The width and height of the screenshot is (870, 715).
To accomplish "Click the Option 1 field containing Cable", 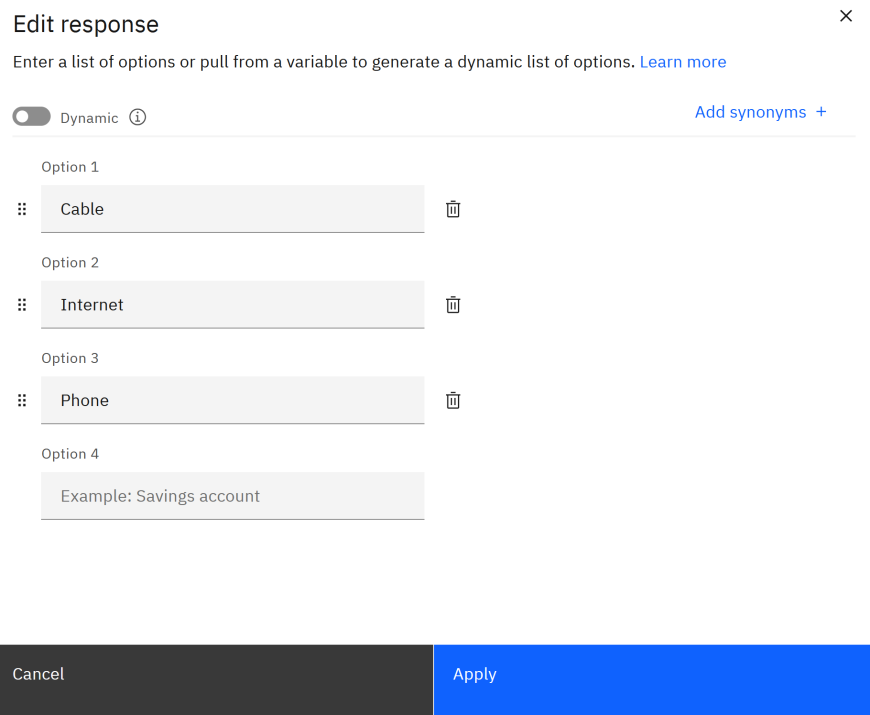I will pos(232,209).
